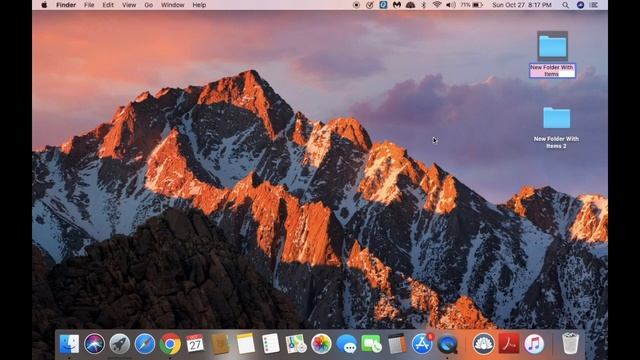Viewport: 640px width, 360px height.
Task: Open the Edit menu
Action: (x=108, y=5)
